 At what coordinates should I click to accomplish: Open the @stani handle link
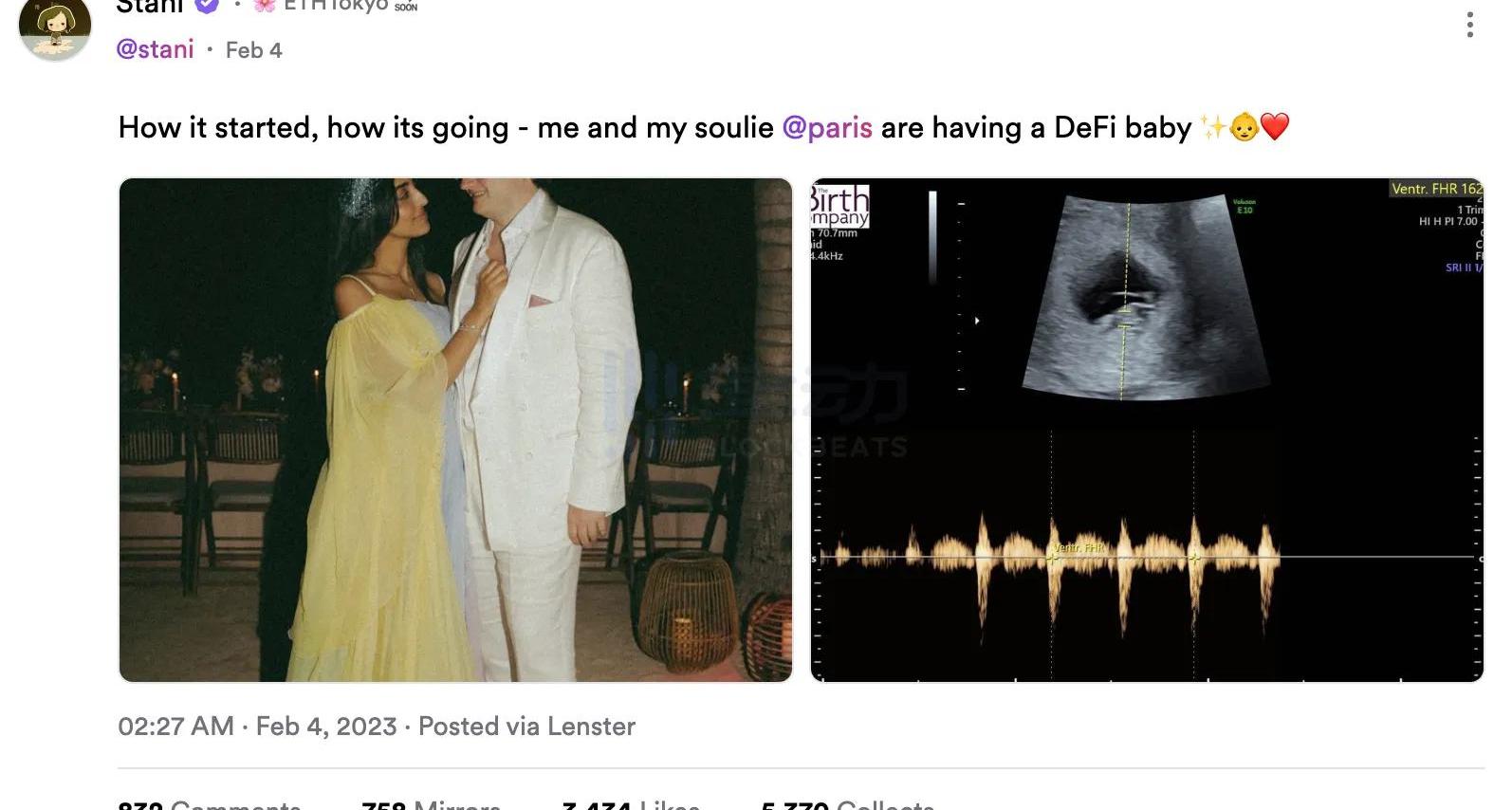(155, 49)
